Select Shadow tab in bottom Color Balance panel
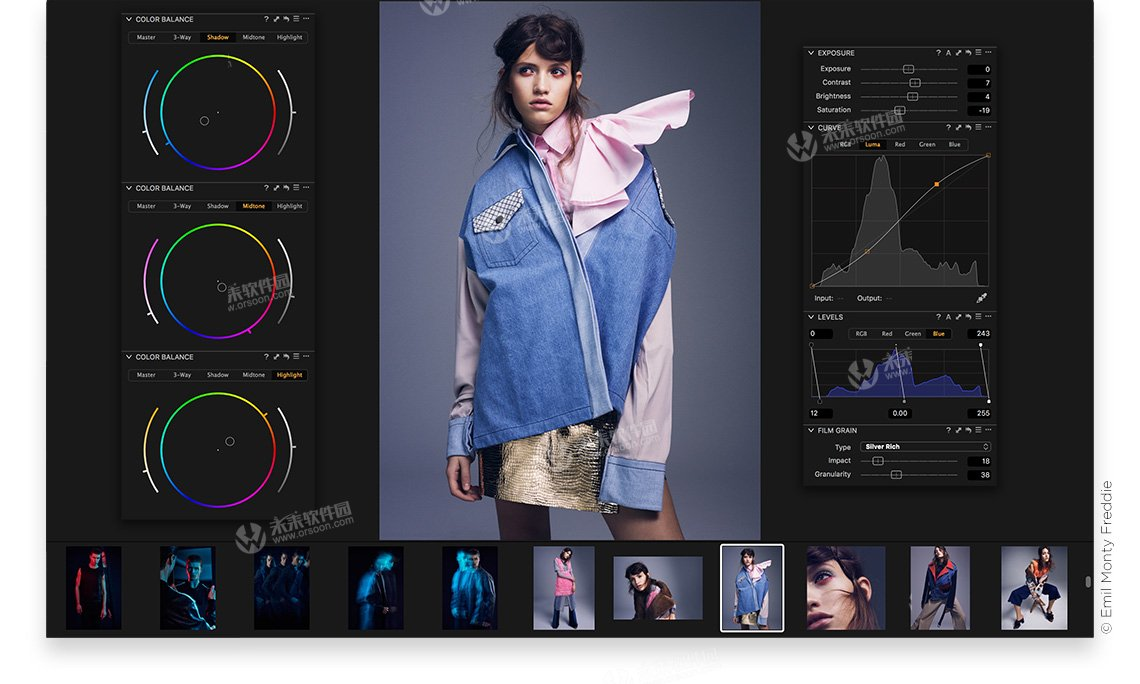The image size is (1140, 684). coord(217,375)
